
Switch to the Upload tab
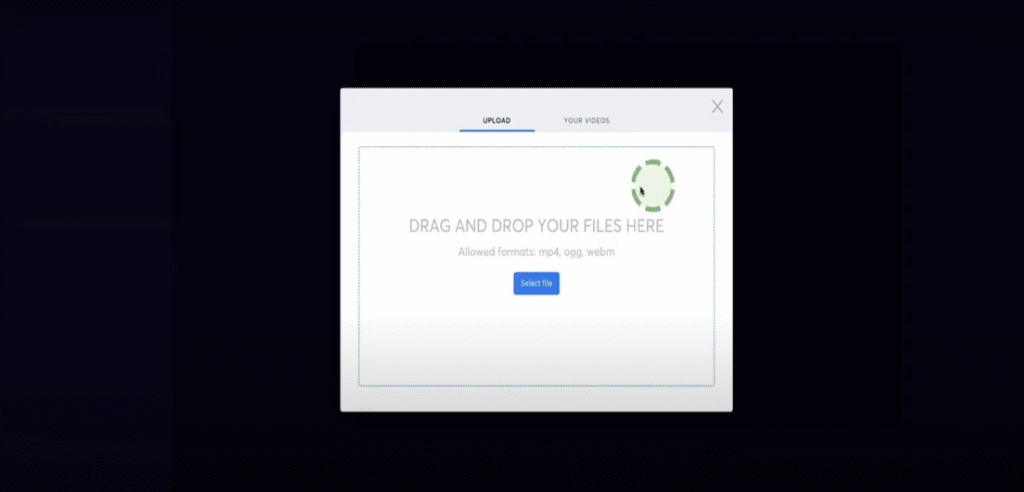click(496, 121)
